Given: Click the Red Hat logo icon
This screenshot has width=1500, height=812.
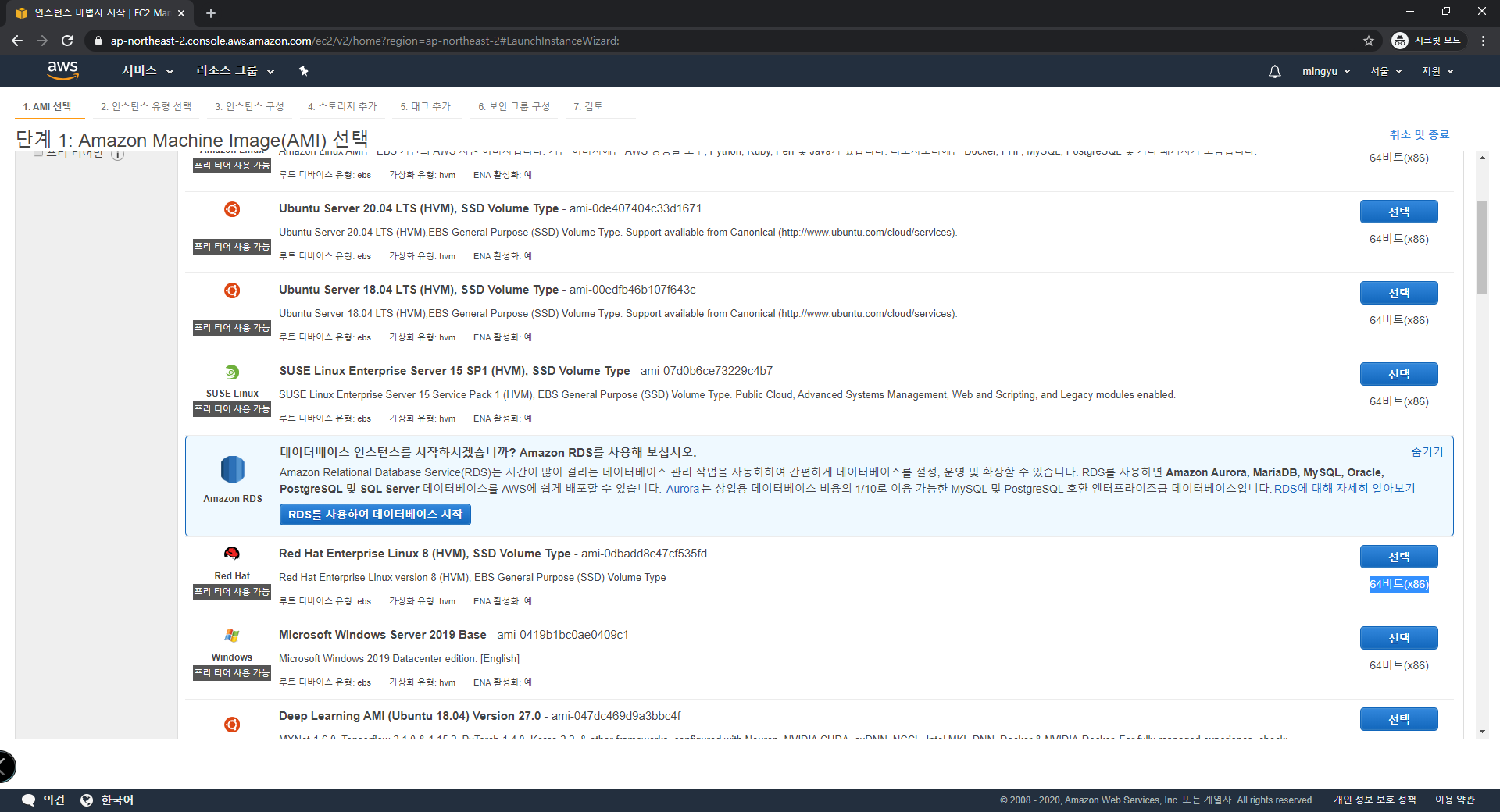Looking at the screenshot, I should click(232, 554).
